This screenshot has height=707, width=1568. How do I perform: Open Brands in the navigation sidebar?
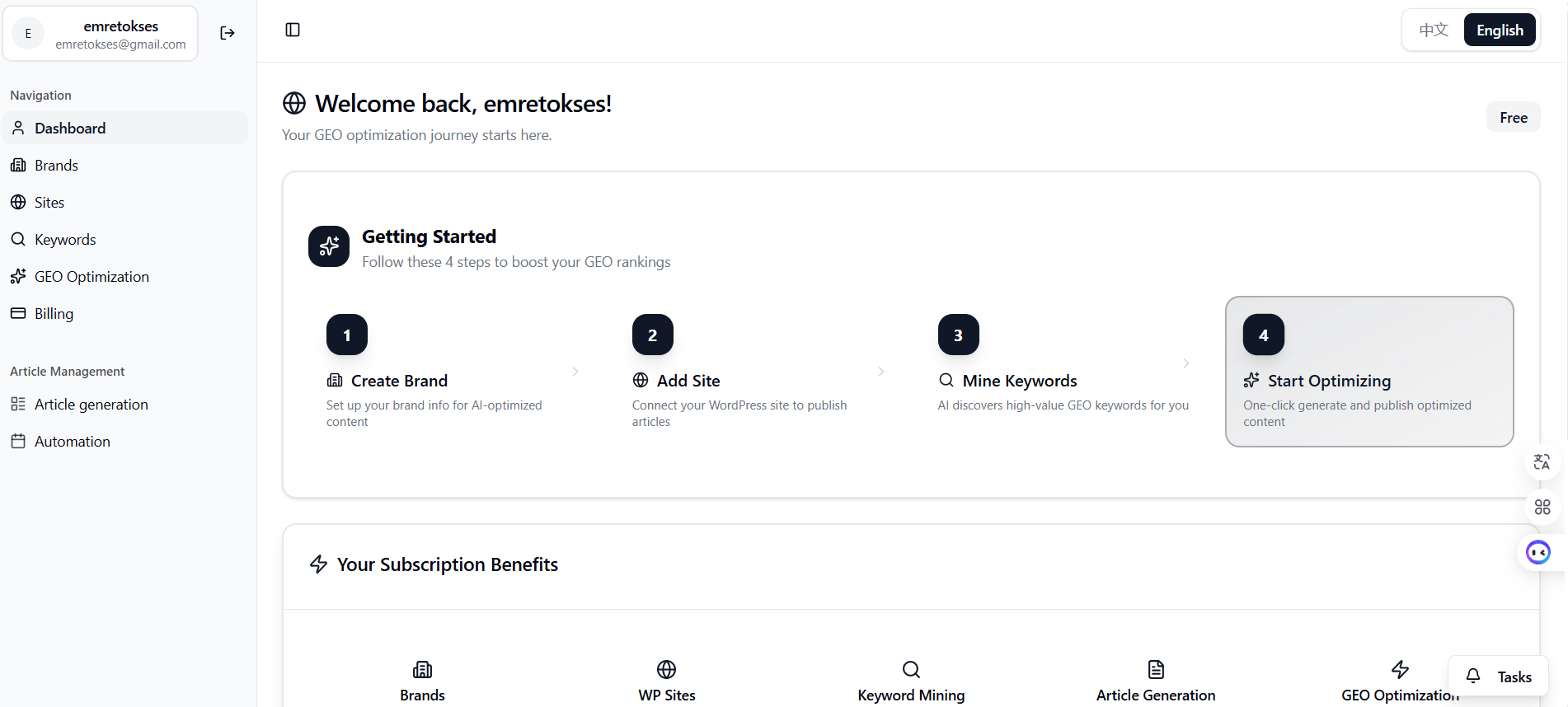click(56, 166)
